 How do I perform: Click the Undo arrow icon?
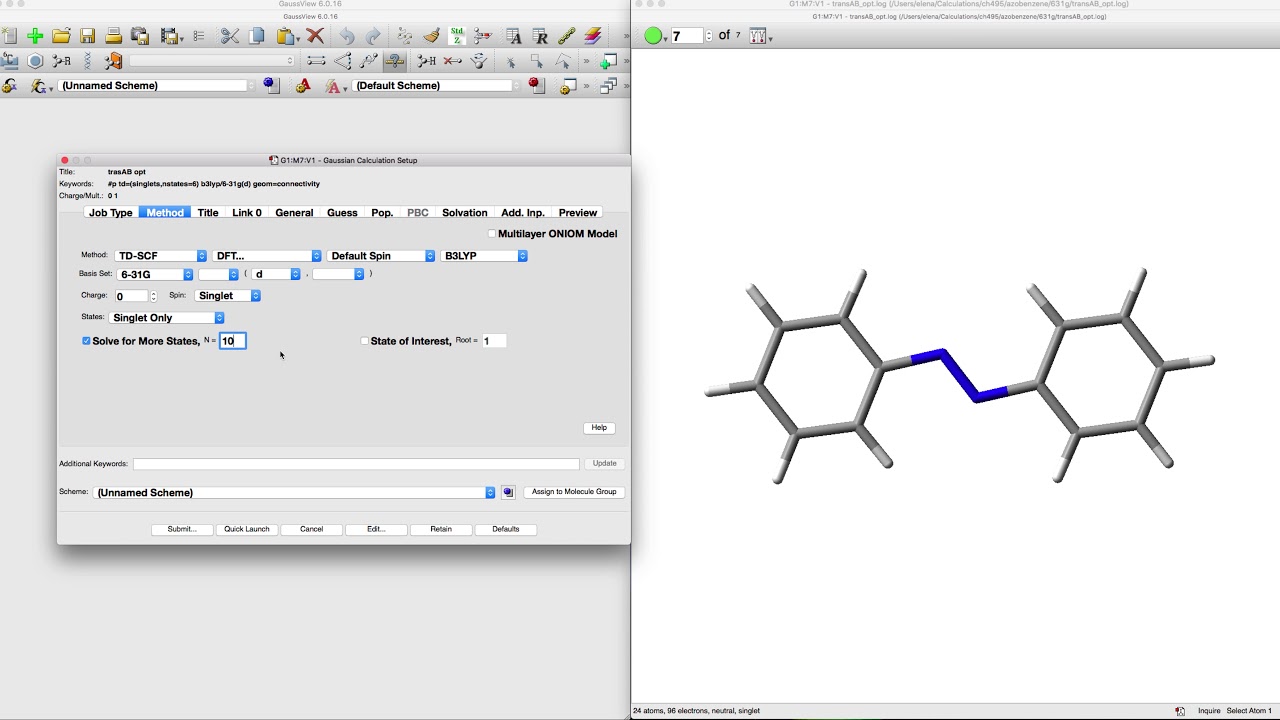pyautogui.click(x=346, y=36)
